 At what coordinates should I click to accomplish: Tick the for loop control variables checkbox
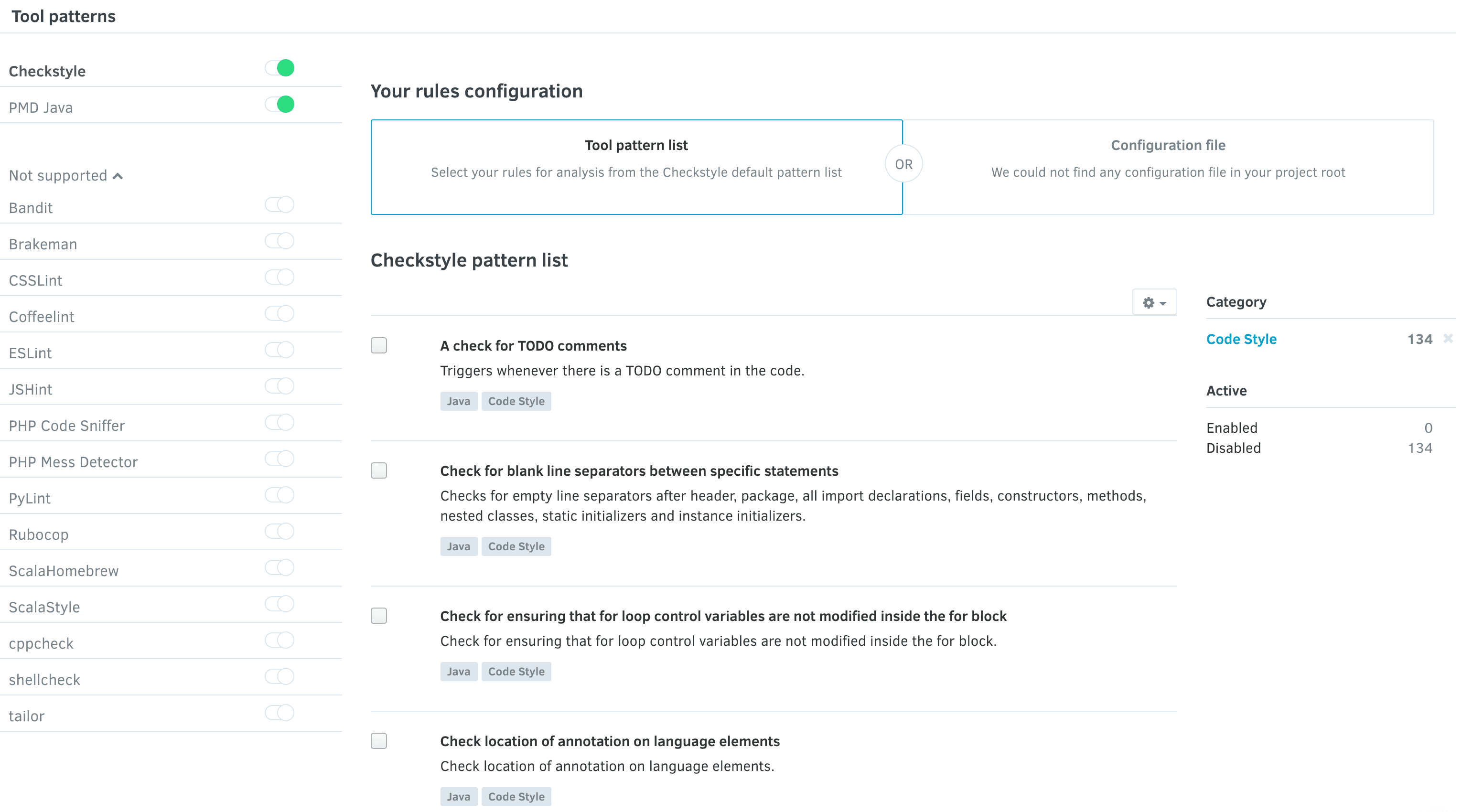pos(378,616)
